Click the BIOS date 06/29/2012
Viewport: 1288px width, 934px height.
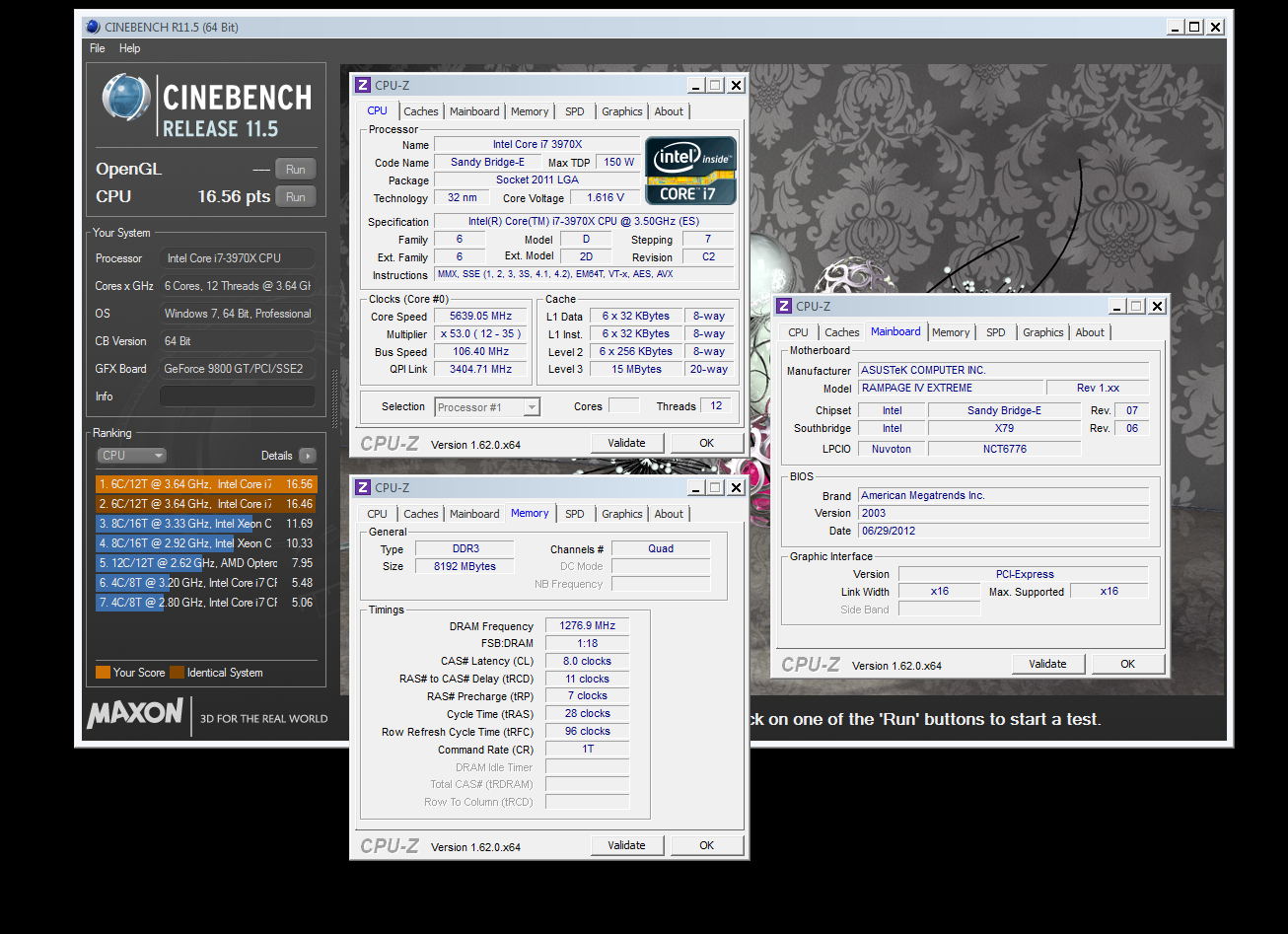[1003, 531]
